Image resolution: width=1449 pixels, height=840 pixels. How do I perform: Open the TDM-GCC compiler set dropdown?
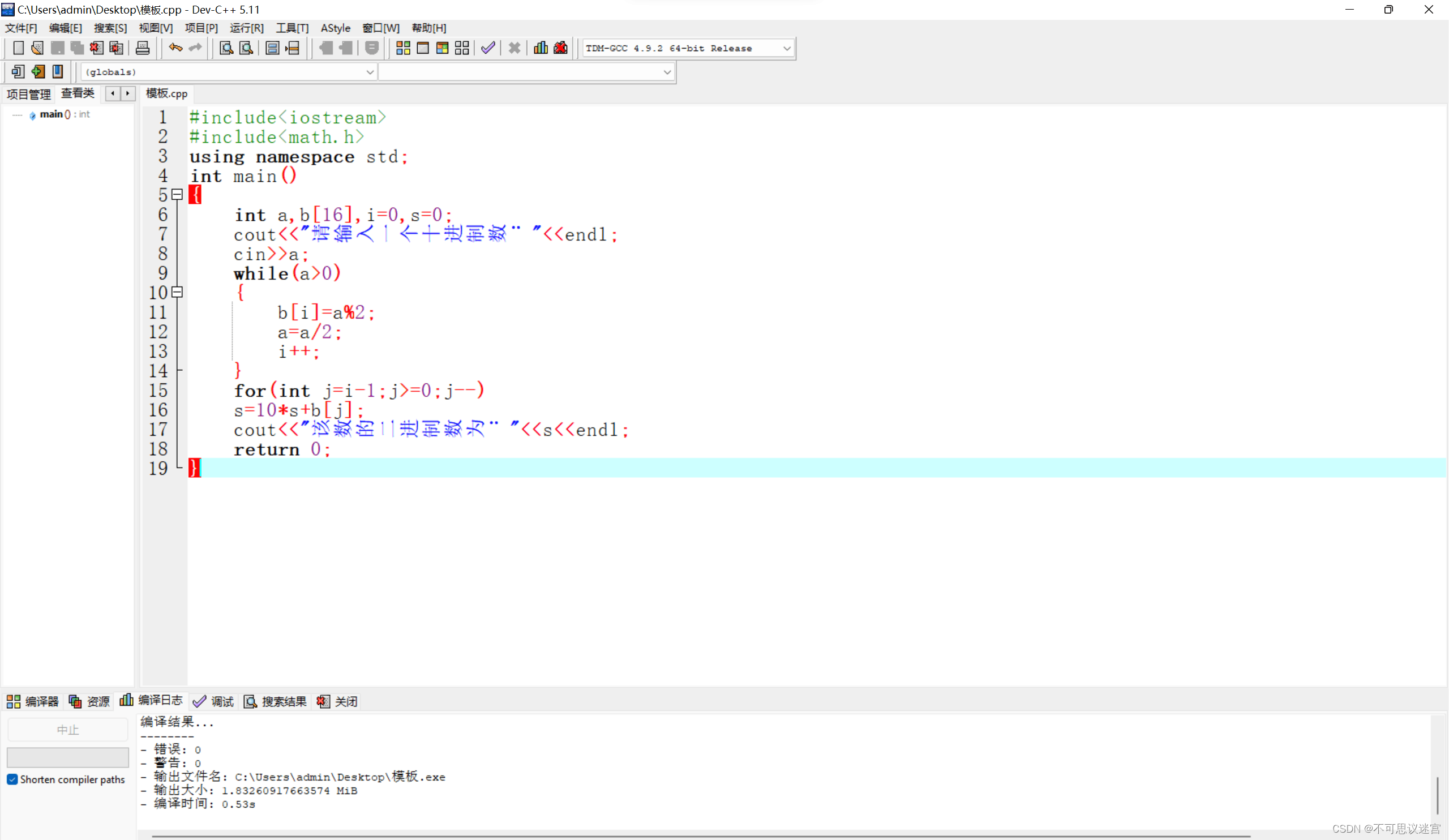pyautogui.click(x=787, y=48)
